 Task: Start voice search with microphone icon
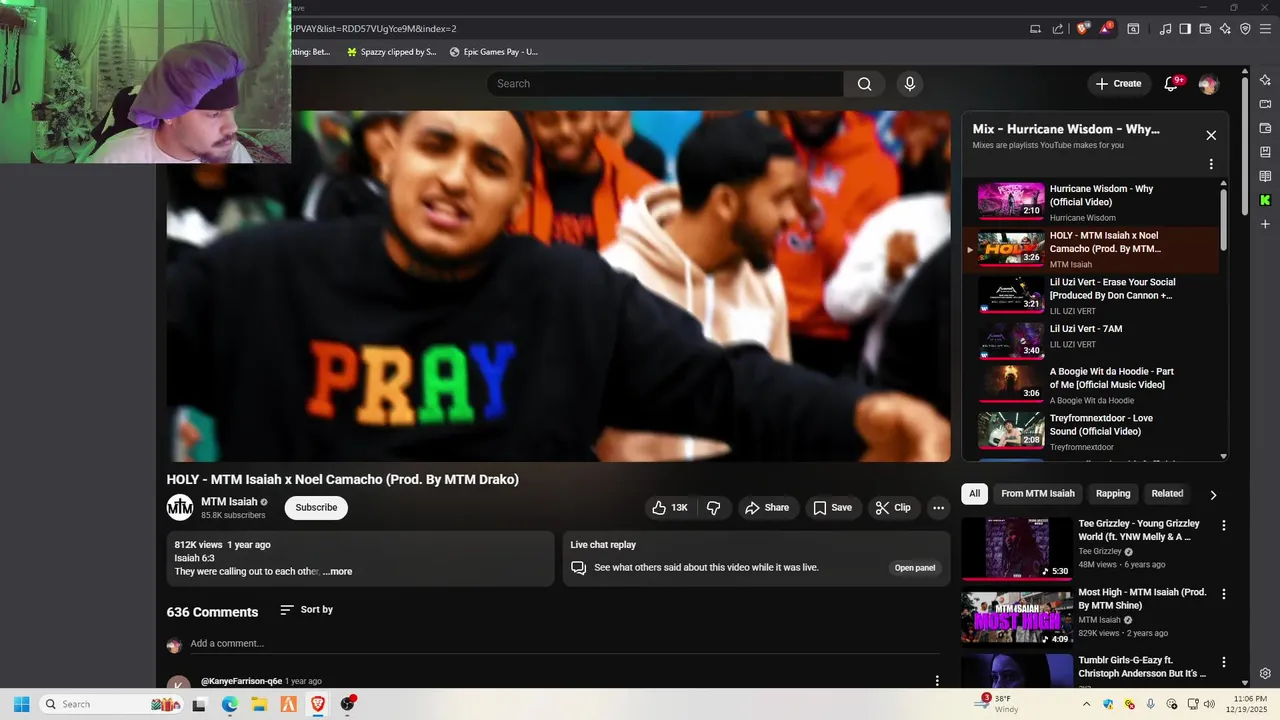tap(910, 84)
